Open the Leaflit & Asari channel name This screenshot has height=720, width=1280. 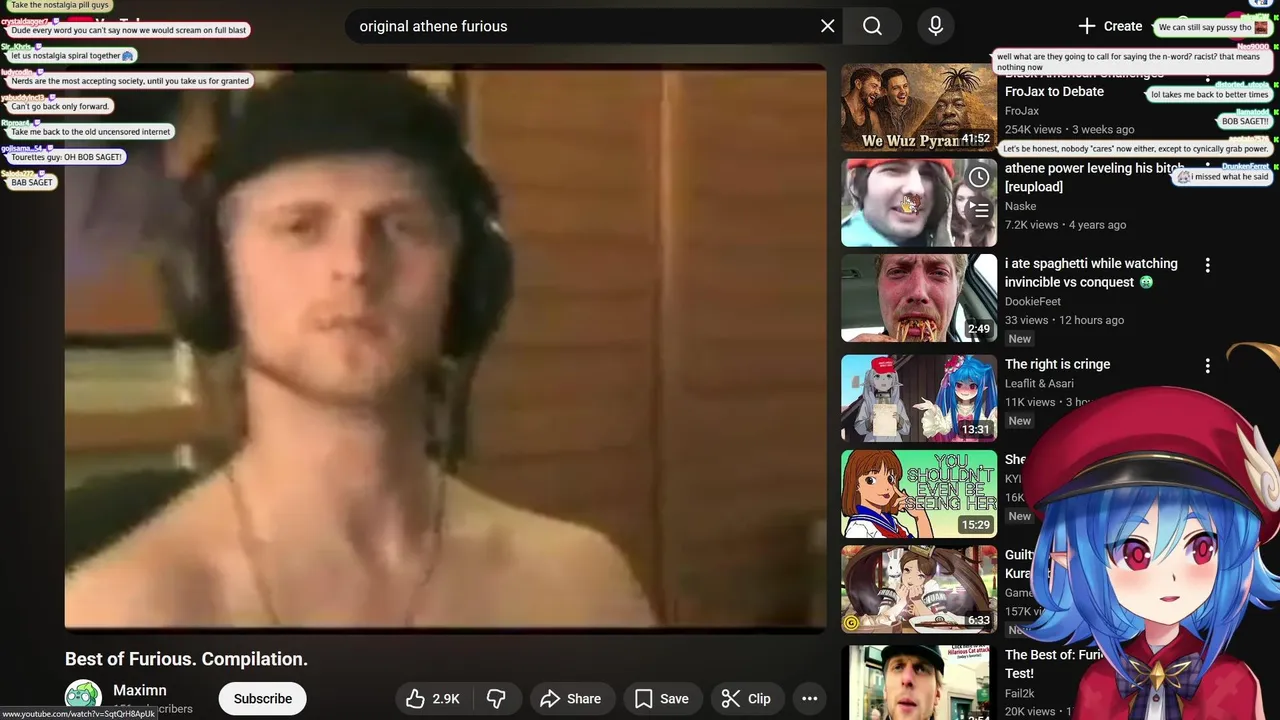(1039, 383)
